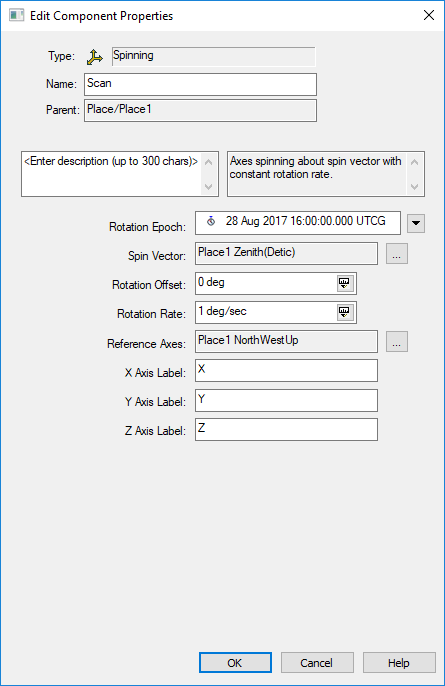Expand the Rotation Epoch dropdown arrow
445x686 pixels.
coord(416,223)
